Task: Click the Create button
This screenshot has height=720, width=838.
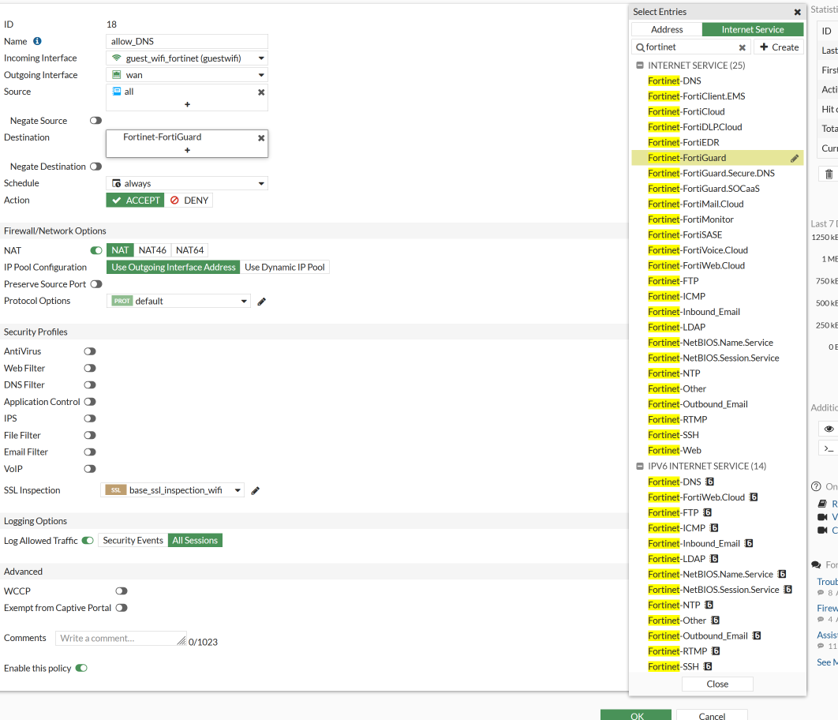Action: [779, 47]
